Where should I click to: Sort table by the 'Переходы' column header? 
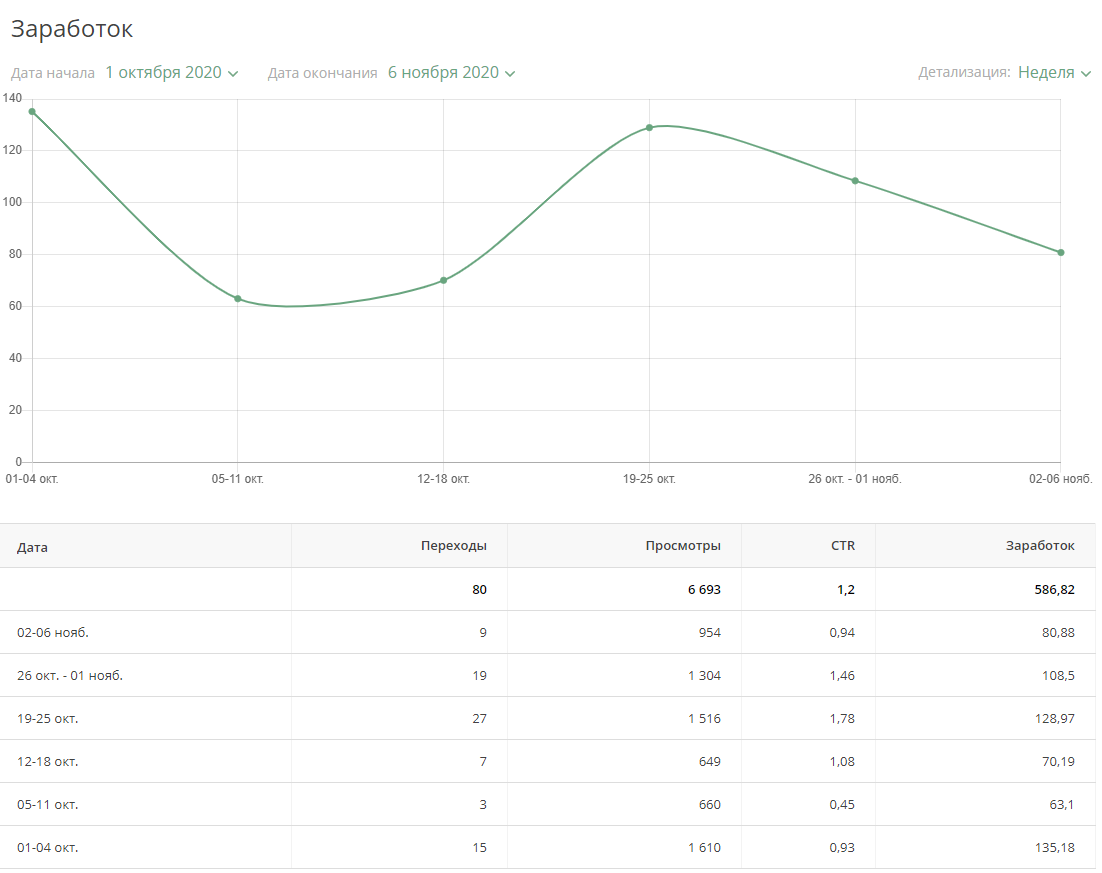coord(453,546)
